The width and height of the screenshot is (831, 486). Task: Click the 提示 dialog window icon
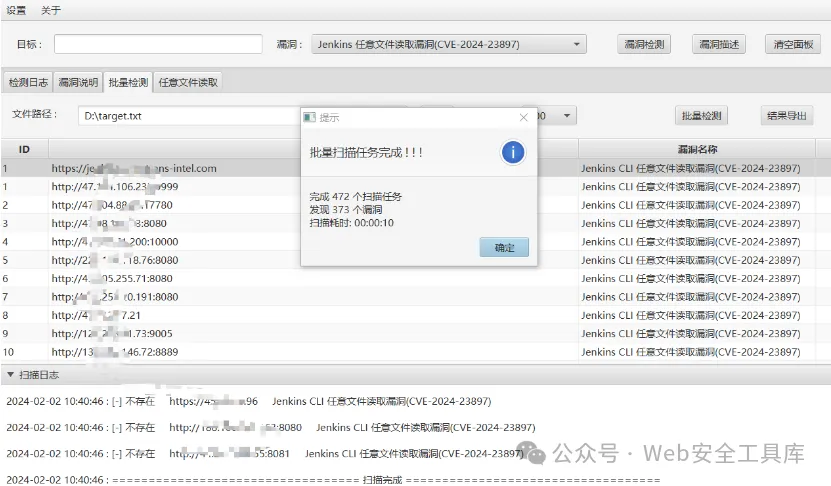(x=310, y=117)
